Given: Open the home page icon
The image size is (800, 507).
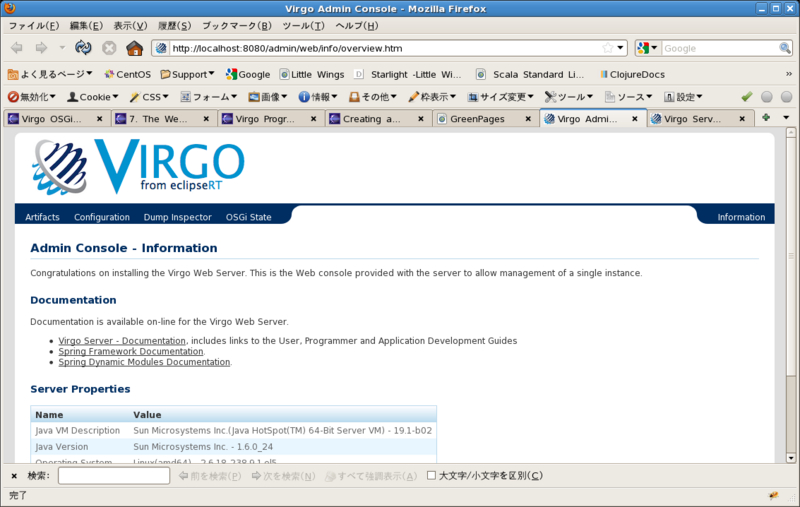Looking at the screenshot, I should click(135, 48).
